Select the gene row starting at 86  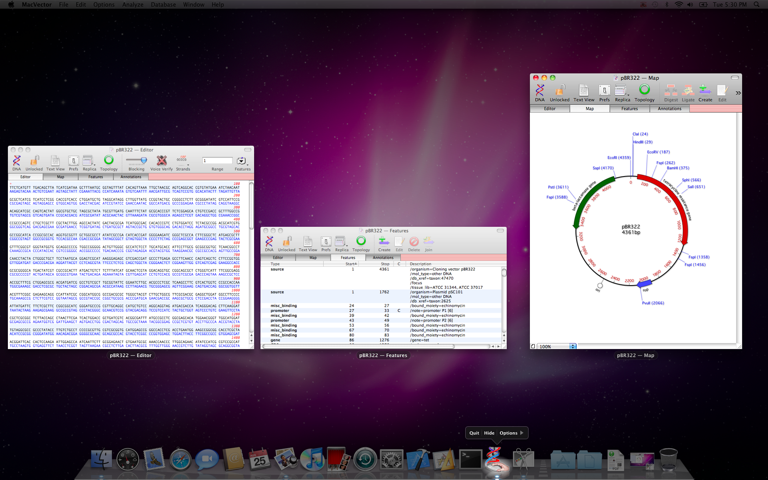(x=381, y=340)
